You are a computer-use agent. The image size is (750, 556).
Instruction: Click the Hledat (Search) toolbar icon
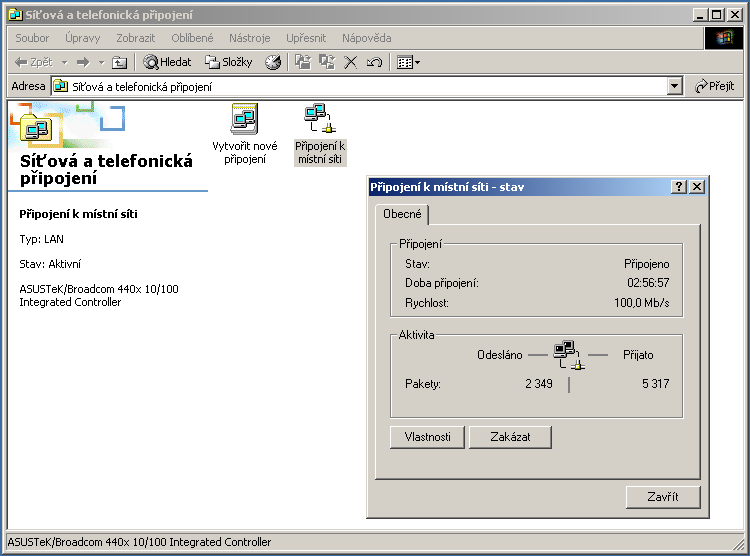[167, 62]
